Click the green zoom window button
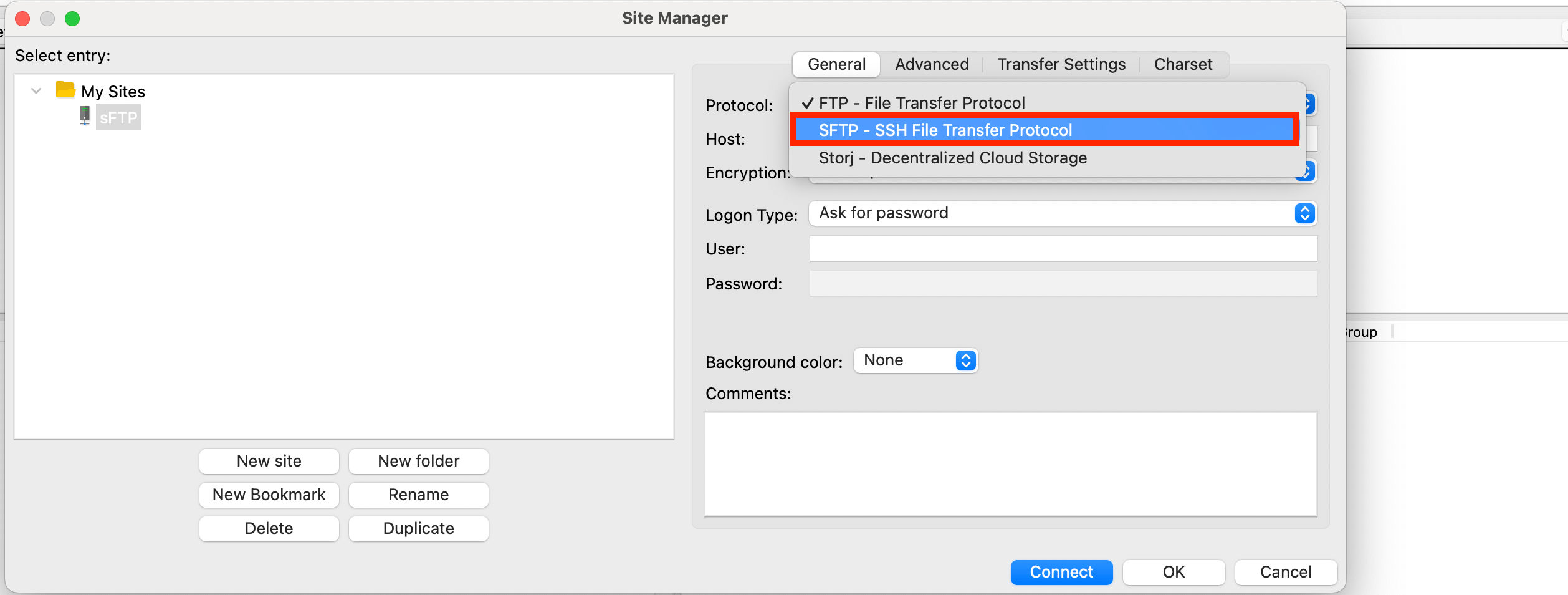1568x595 pixels. pyautogui.click(x=72, y=19)
